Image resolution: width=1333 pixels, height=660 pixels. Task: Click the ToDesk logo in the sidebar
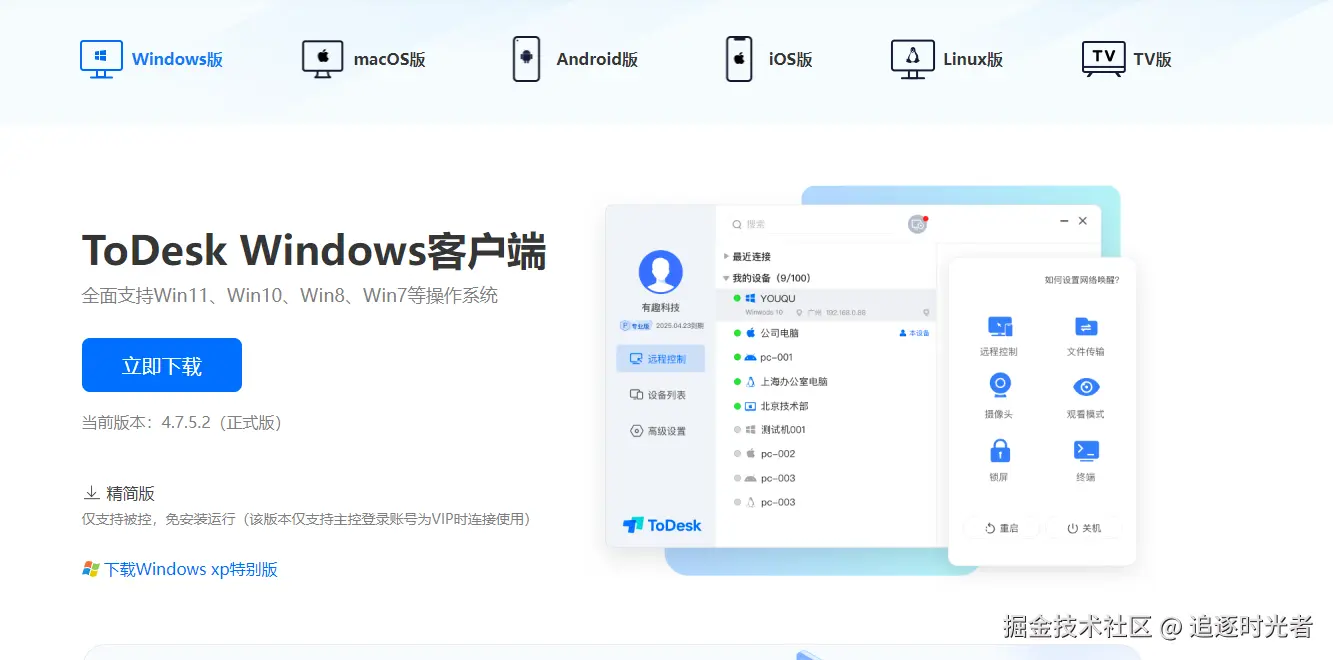661,525
